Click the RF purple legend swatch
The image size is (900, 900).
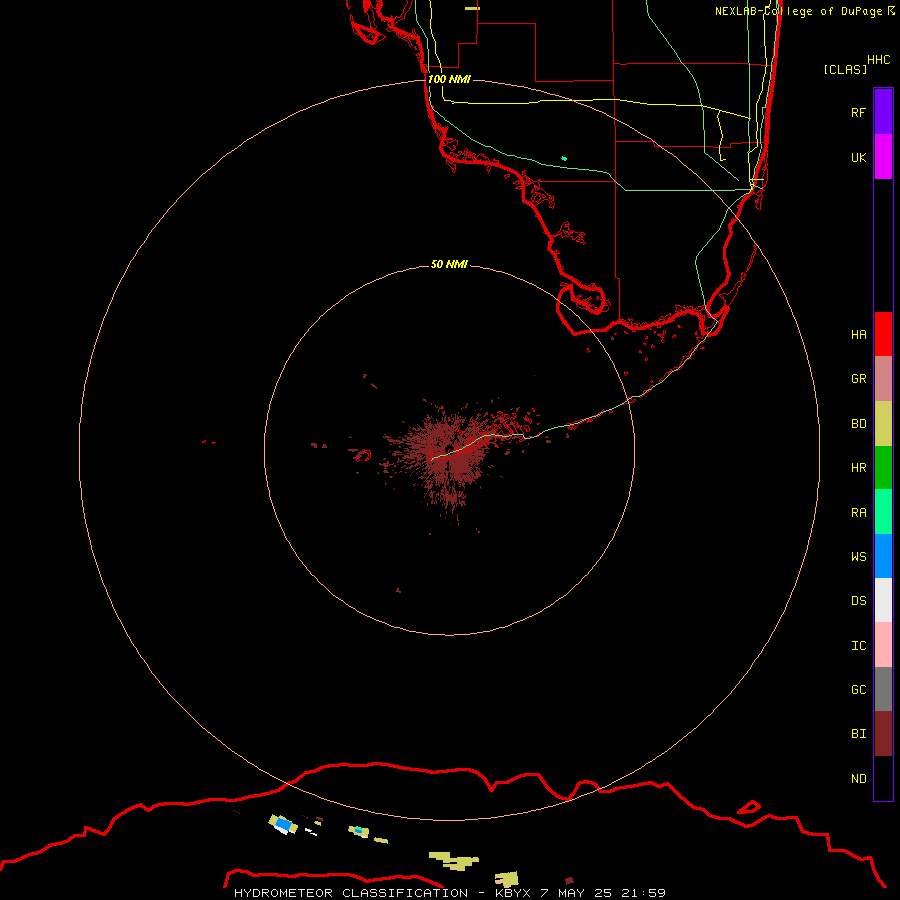coord(883,112)
